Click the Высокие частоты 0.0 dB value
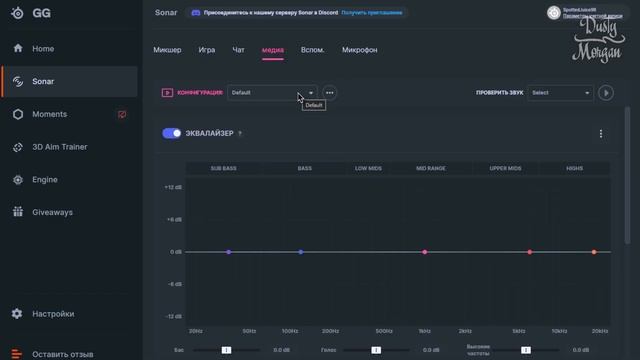640x360 pixels. (x=581, y=350)
